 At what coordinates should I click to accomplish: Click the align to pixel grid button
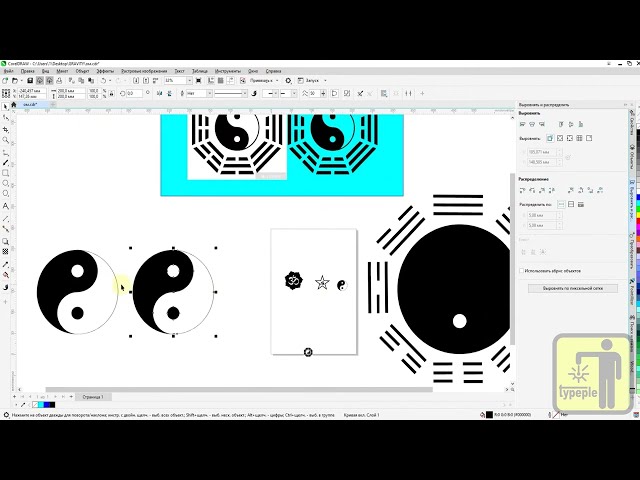[573, 288]
